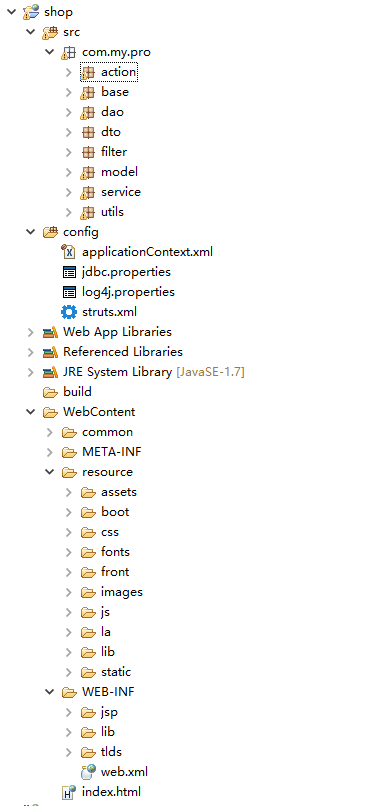Expand the Referenced Libraries node

31,352
